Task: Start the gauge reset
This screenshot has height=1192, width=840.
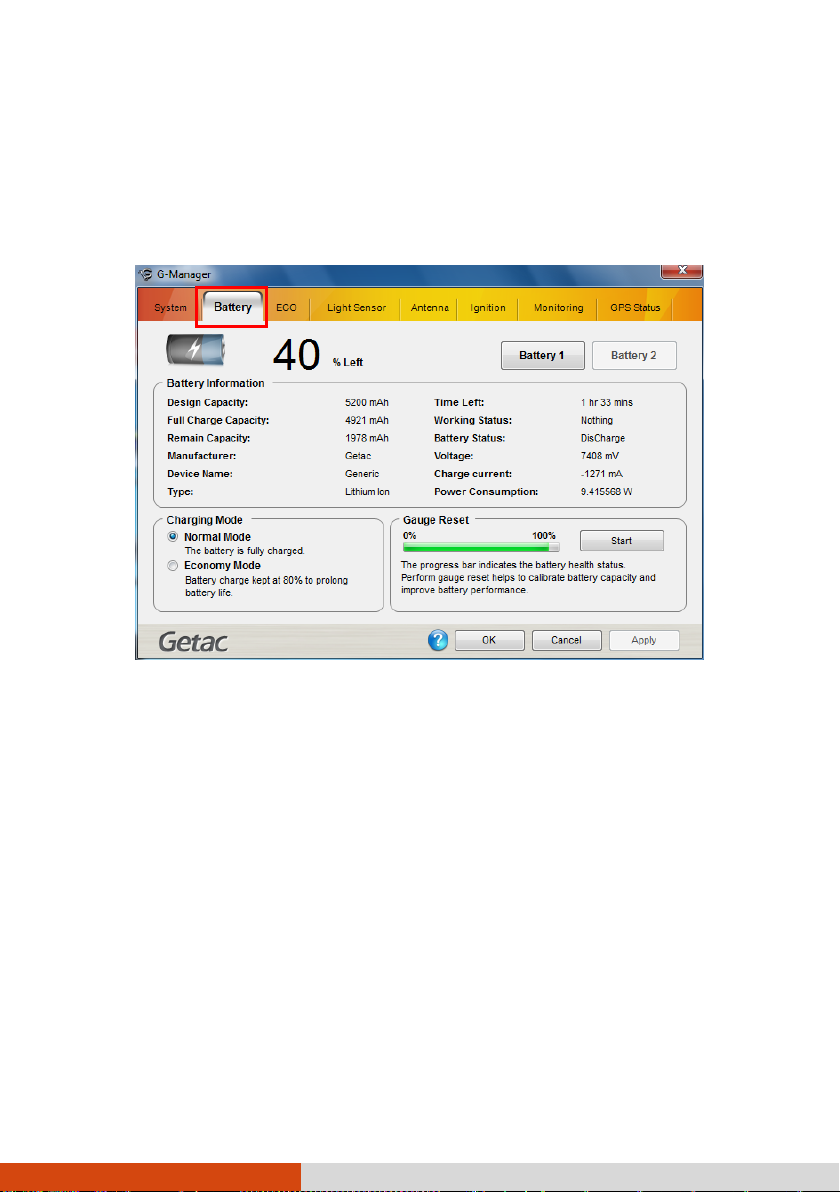Action: pyautogui.click(x=622, y=541)
